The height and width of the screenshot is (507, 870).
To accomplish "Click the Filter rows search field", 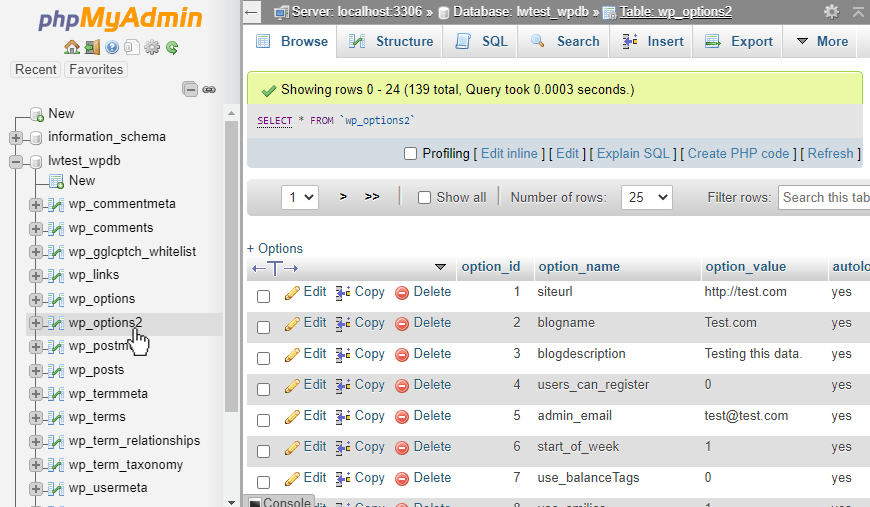I will [824, 197].
